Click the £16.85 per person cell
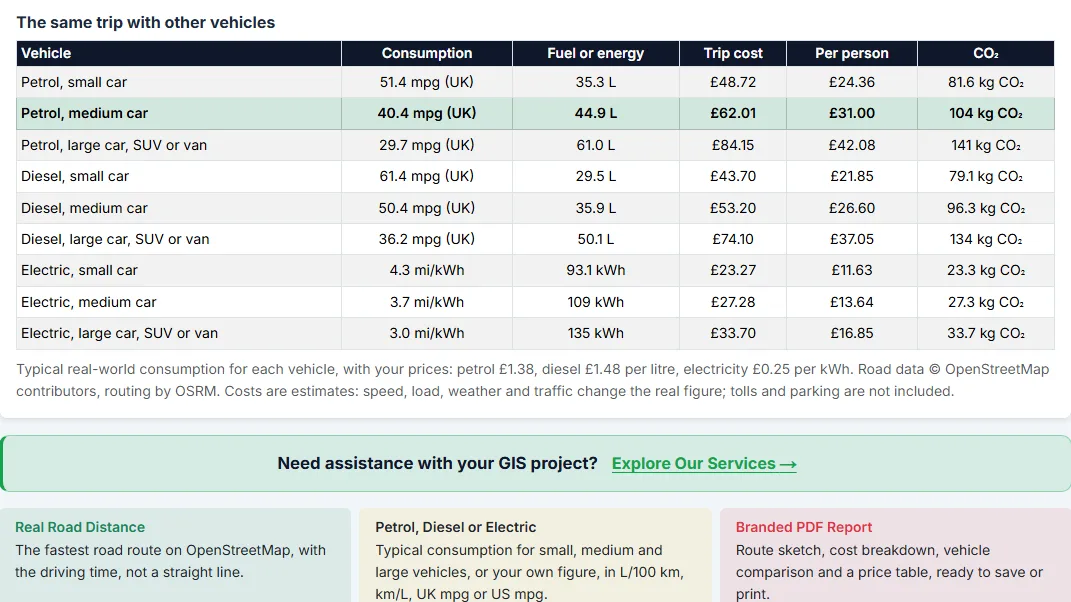The image size is (1071, 602). pos(852,333)
